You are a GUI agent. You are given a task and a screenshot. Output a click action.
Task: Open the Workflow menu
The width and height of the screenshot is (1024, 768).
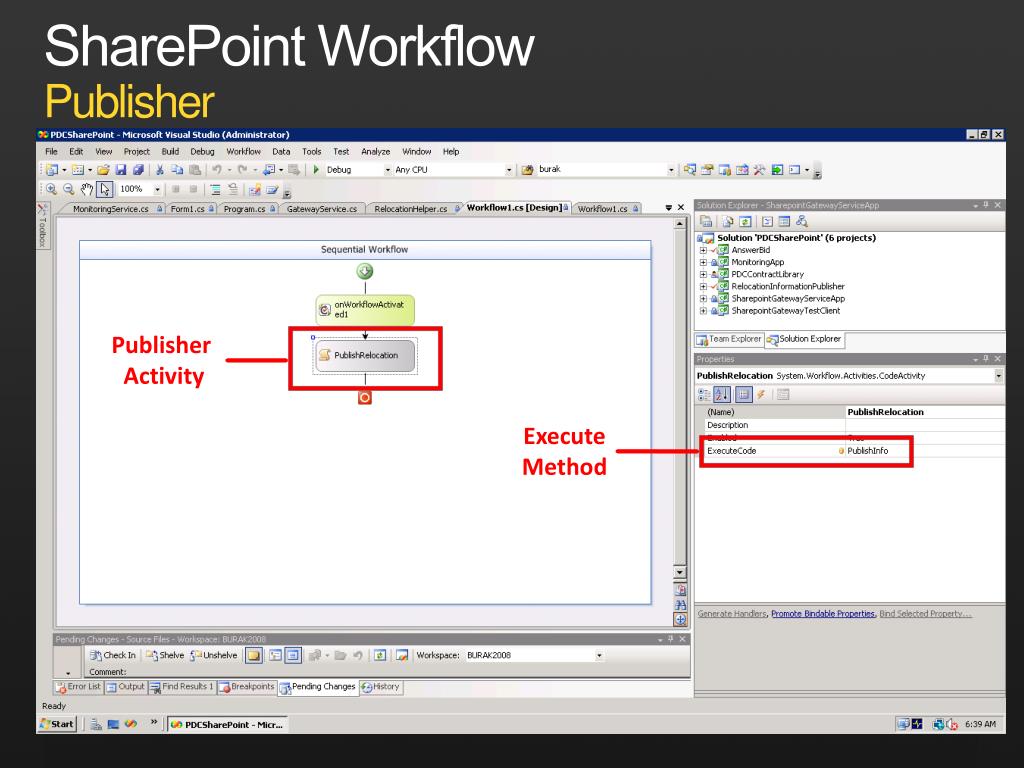pyautogui.click(x=244, y=152)
